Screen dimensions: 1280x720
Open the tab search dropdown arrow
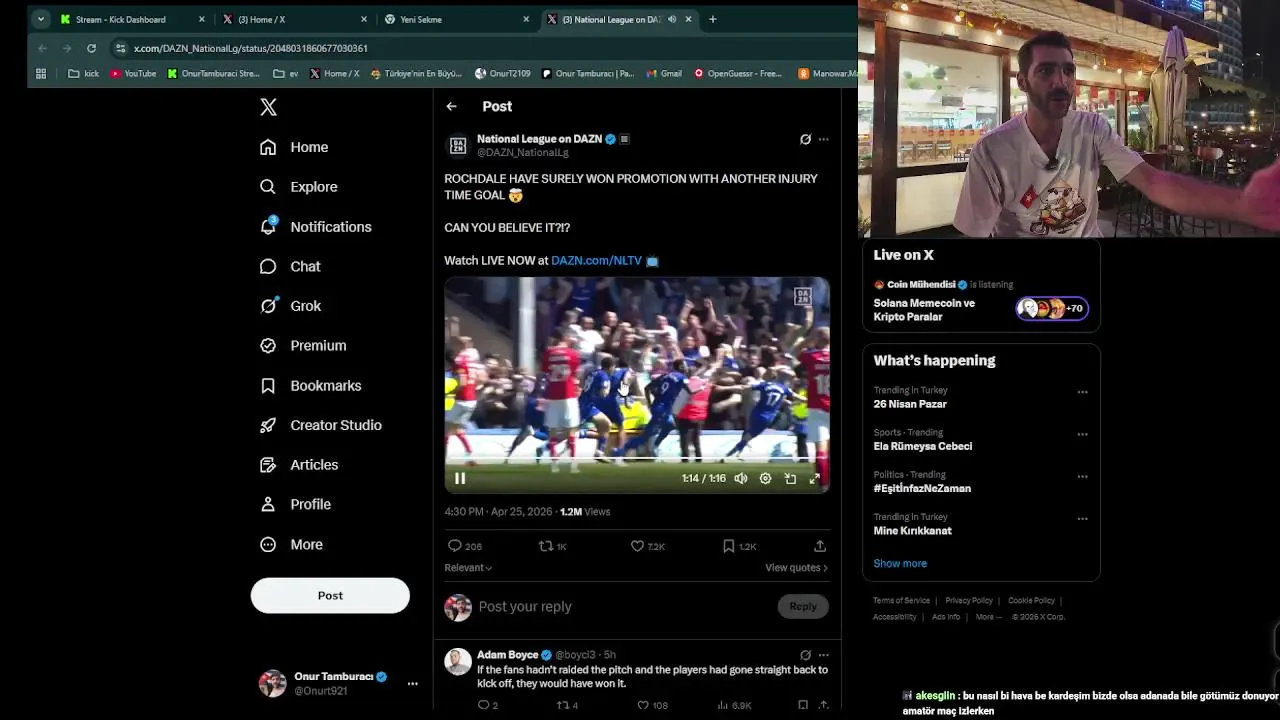[x=41, y=19]
